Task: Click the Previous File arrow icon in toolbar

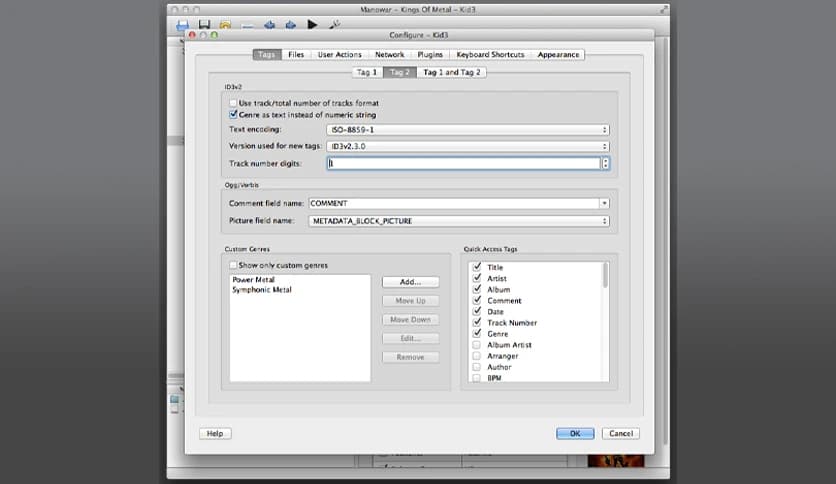Action: click(269, 25)
